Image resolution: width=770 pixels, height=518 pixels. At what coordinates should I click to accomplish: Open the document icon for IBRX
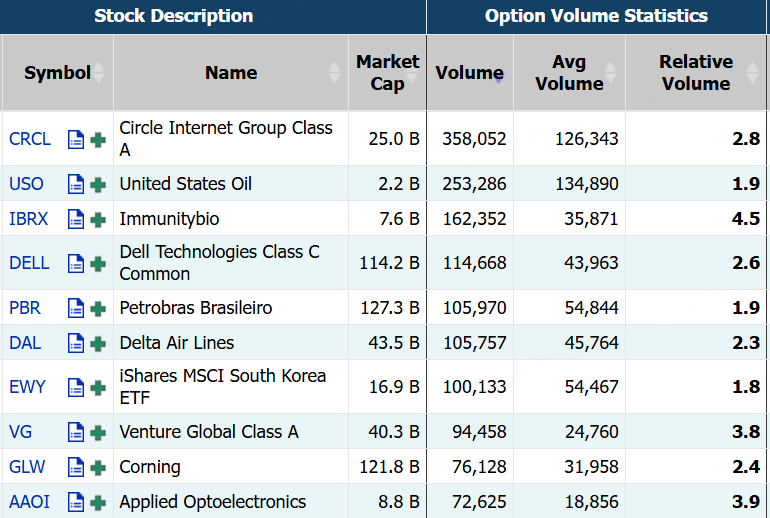tap(75, 219)
